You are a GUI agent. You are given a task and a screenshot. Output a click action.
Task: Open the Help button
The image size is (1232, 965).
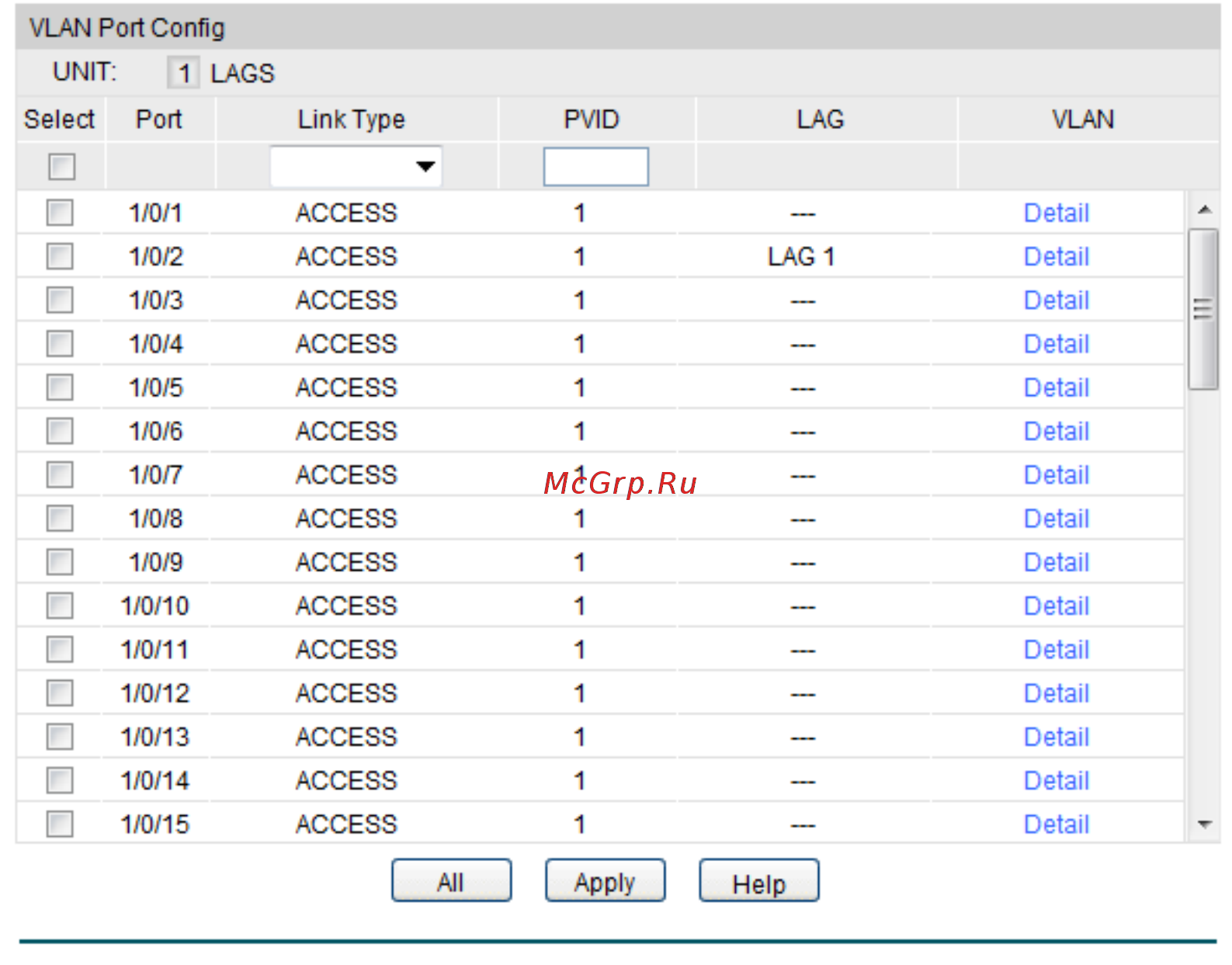coord(758,880)
